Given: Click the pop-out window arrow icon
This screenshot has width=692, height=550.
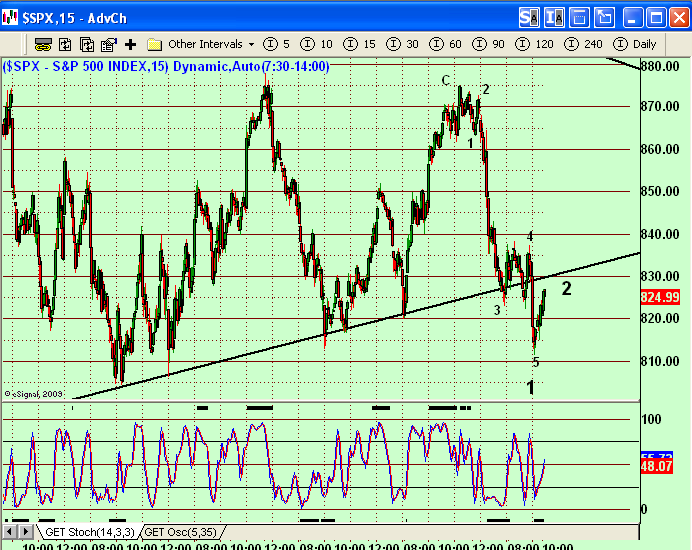Looking at the screenshot, I should click(604, 18).
